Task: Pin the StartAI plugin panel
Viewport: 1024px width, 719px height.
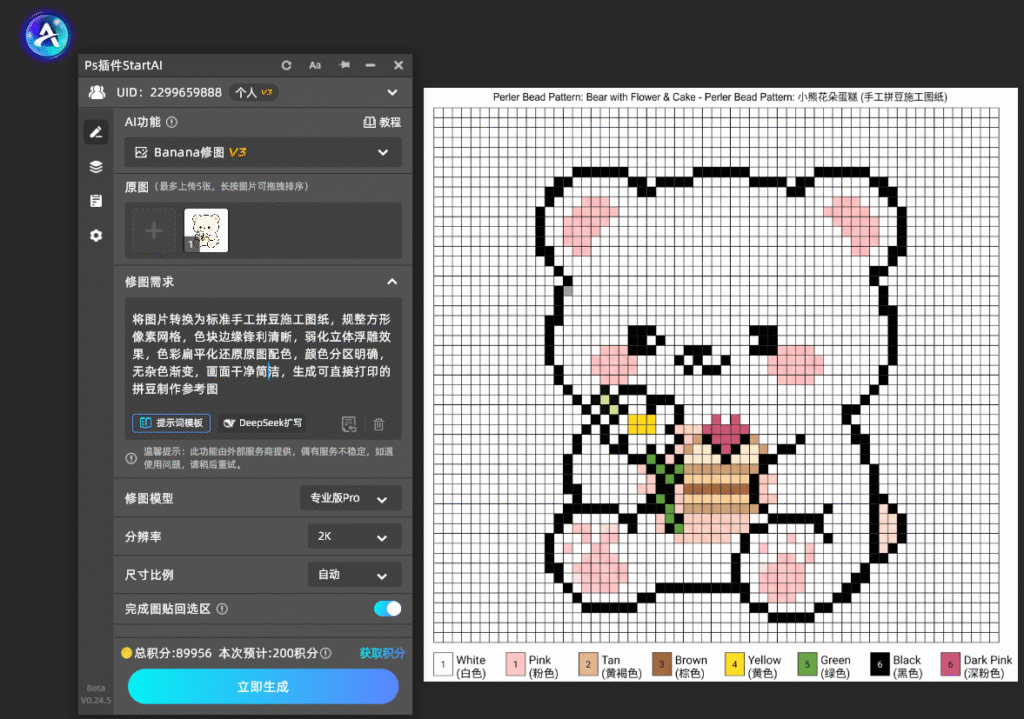Action: coord(344,65)
